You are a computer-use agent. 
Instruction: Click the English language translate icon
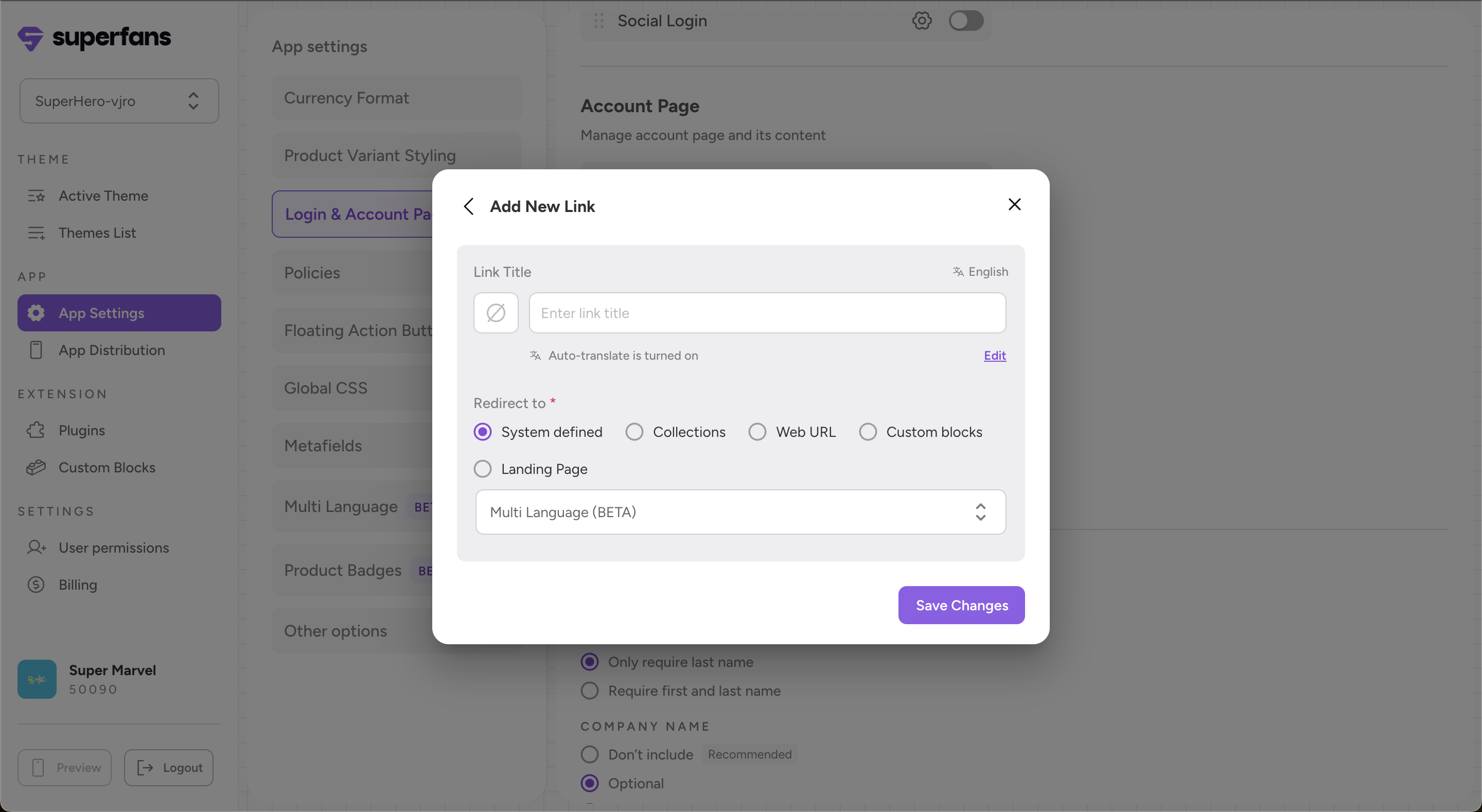[958, 271]
